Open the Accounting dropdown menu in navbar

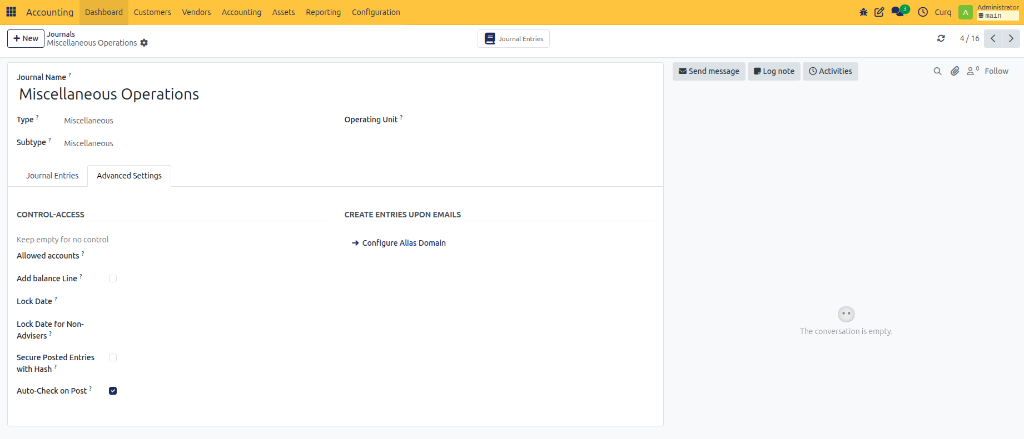pyautogui.click(x=242, y=12)
